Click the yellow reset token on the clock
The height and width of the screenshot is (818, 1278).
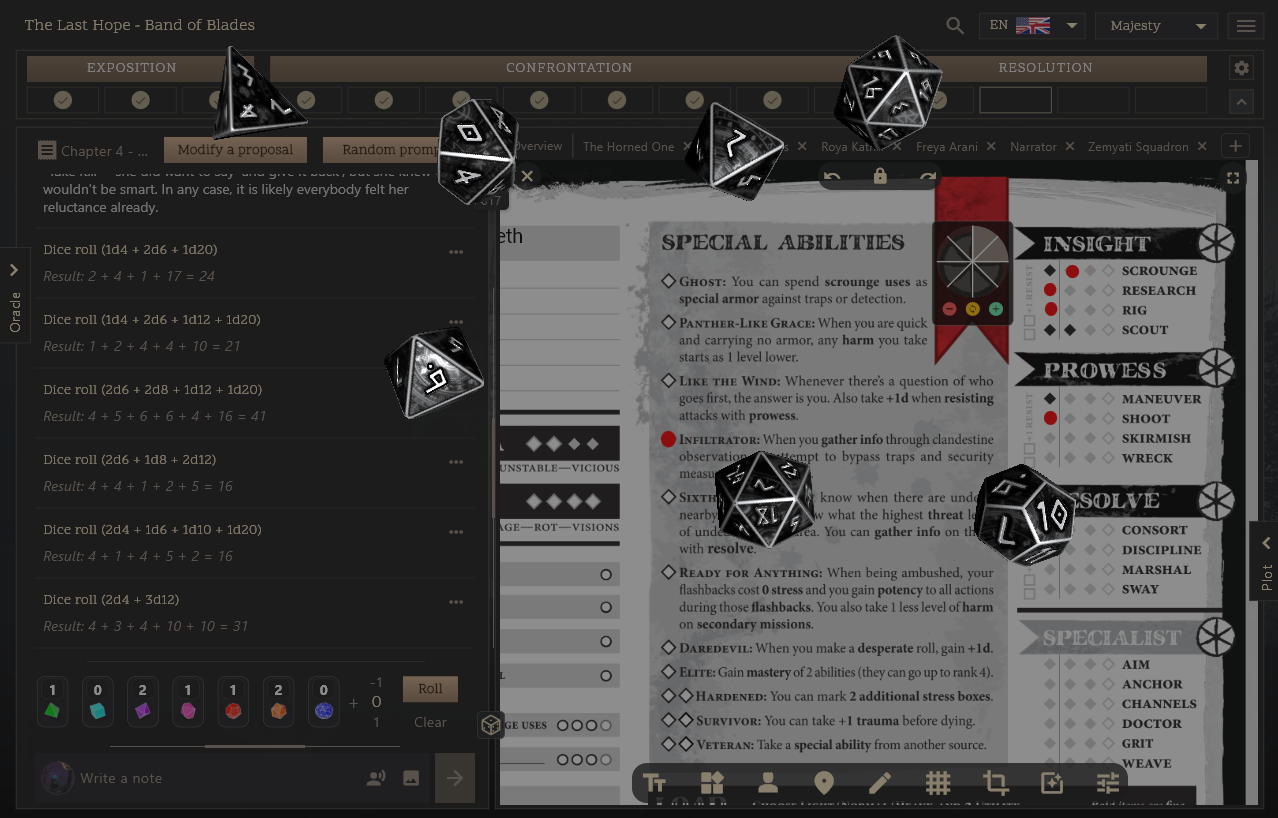[x=973, y=309]
